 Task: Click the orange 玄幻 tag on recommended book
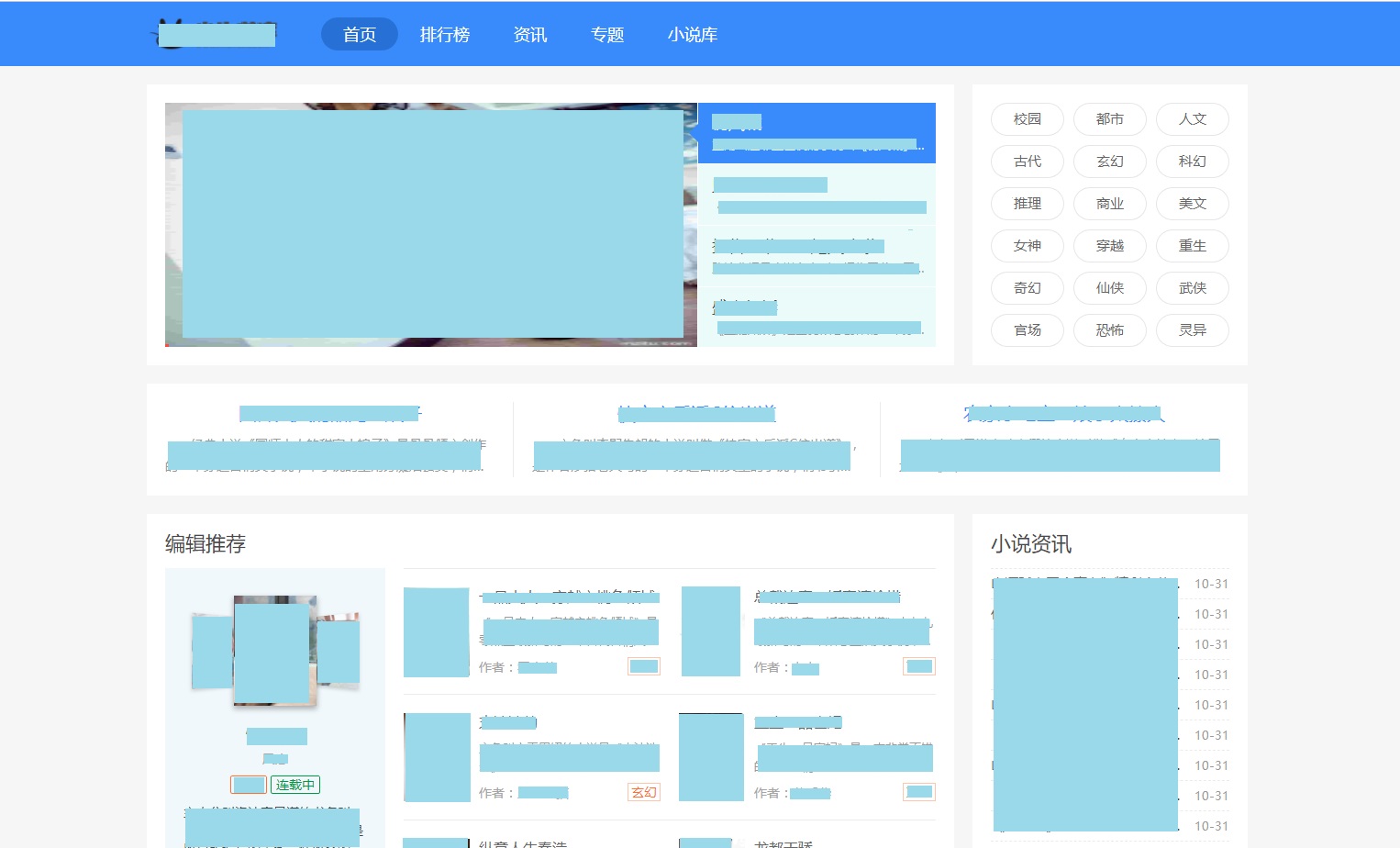pyautogui.click(x=643, y=792)
